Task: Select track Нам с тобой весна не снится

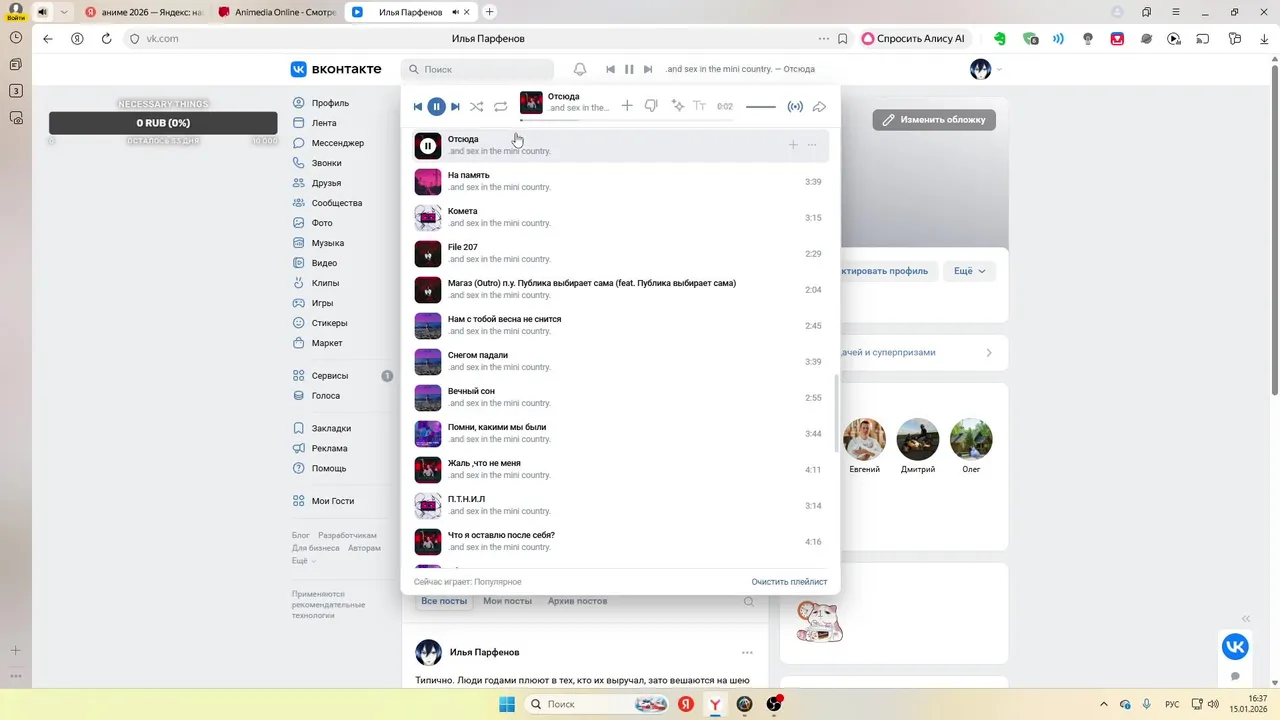Action: [620, 326]
